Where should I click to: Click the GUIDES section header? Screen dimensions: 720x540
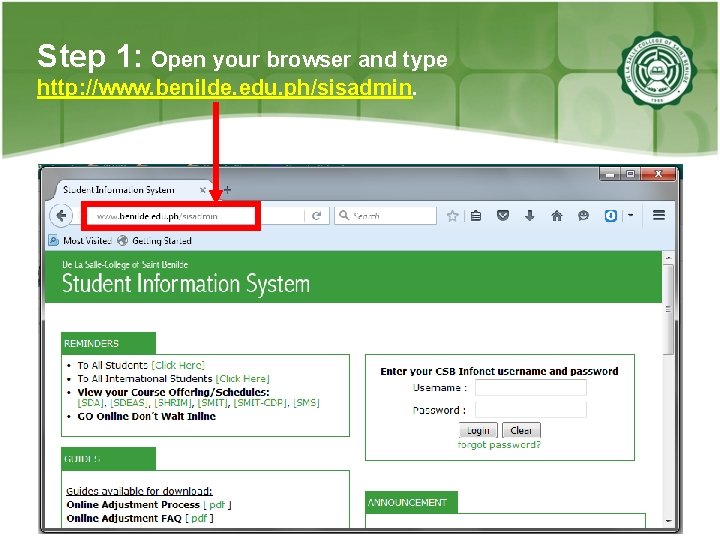click(x=108, y=459)
